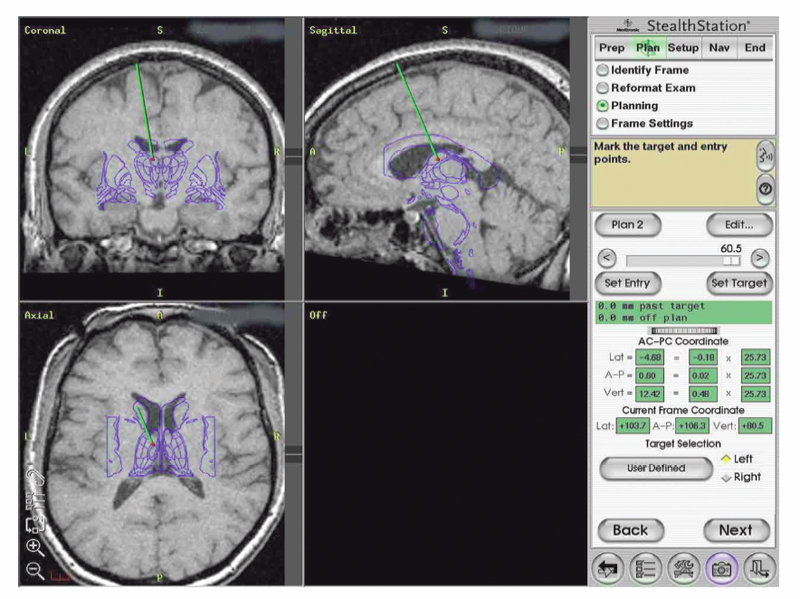
Task: Open help with the question mark icon
Action: click(765, 188)
